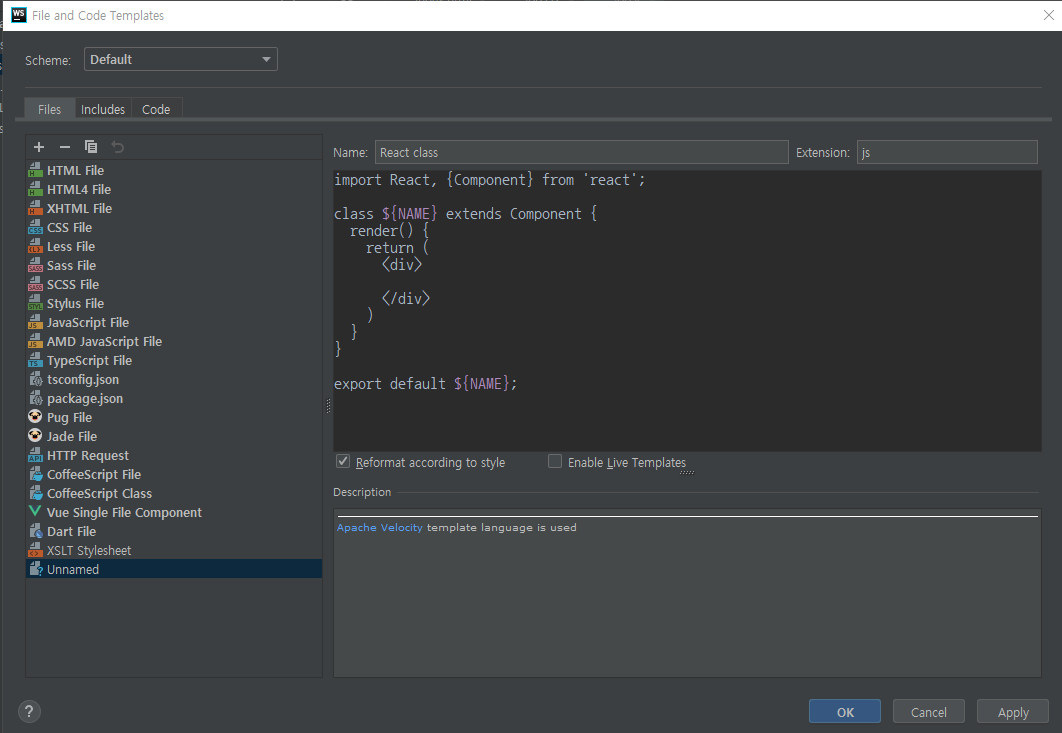Select the SCSS File template

tap(173, 284)
